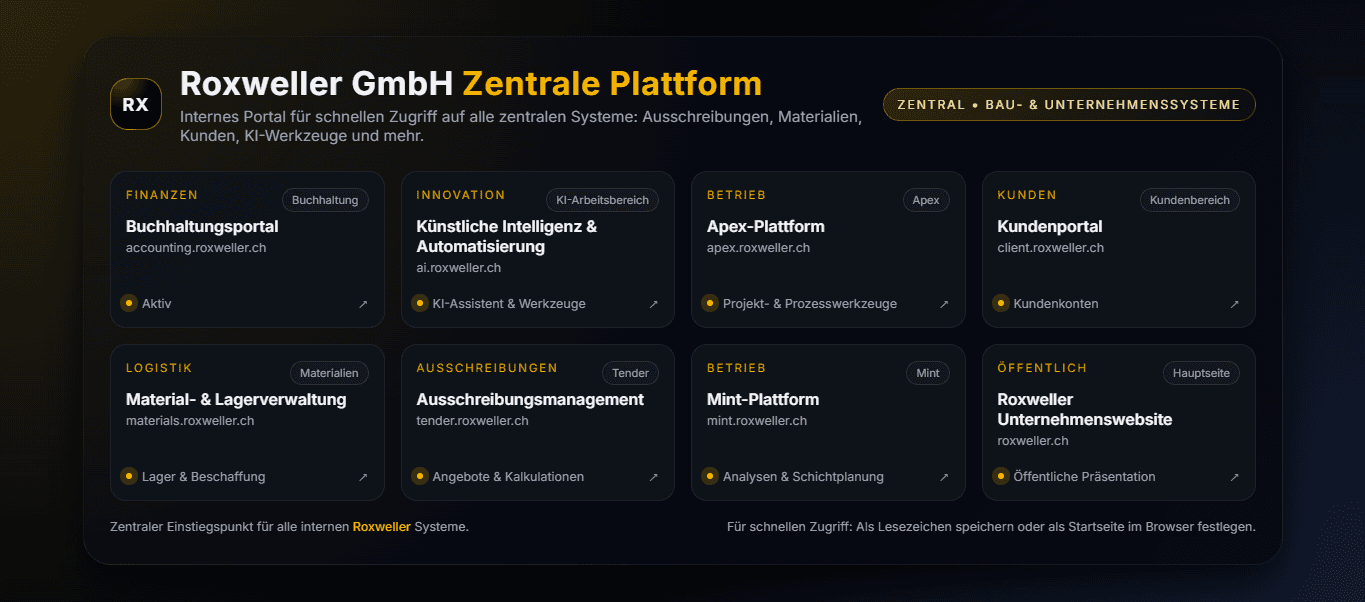Open the Kundenportal arrow icon

(x=1234, y=303)
